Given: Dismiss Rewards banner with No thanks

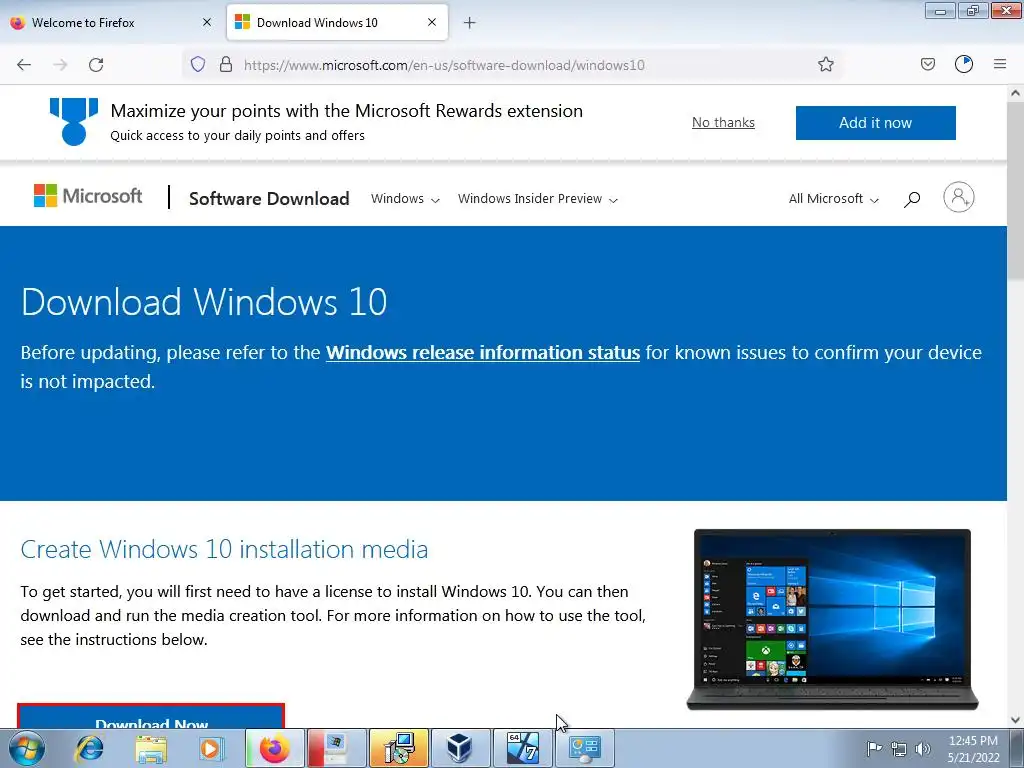Looking at the screenshot, I should (723, 123).
